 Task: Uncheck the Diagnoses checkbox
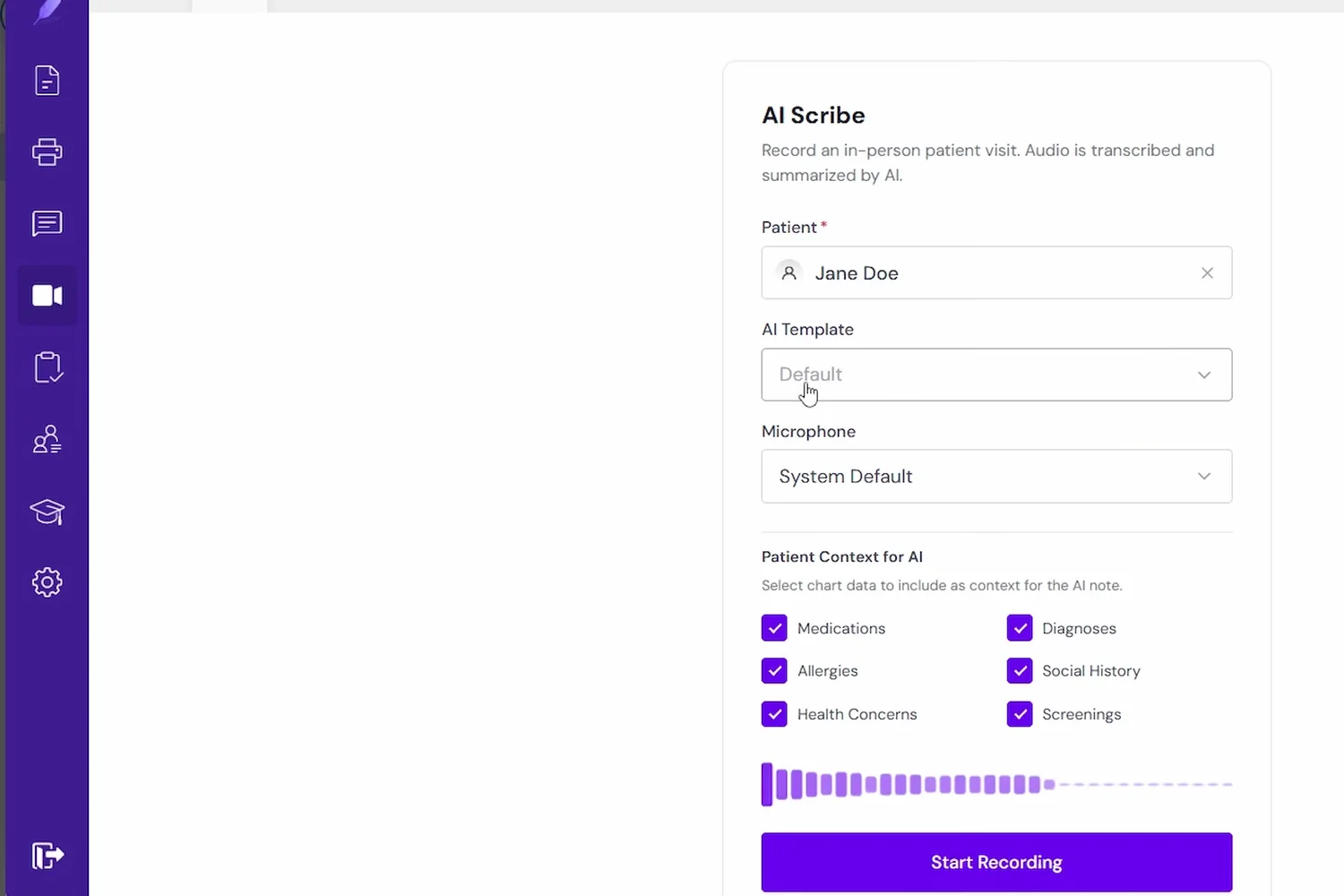1020,628
